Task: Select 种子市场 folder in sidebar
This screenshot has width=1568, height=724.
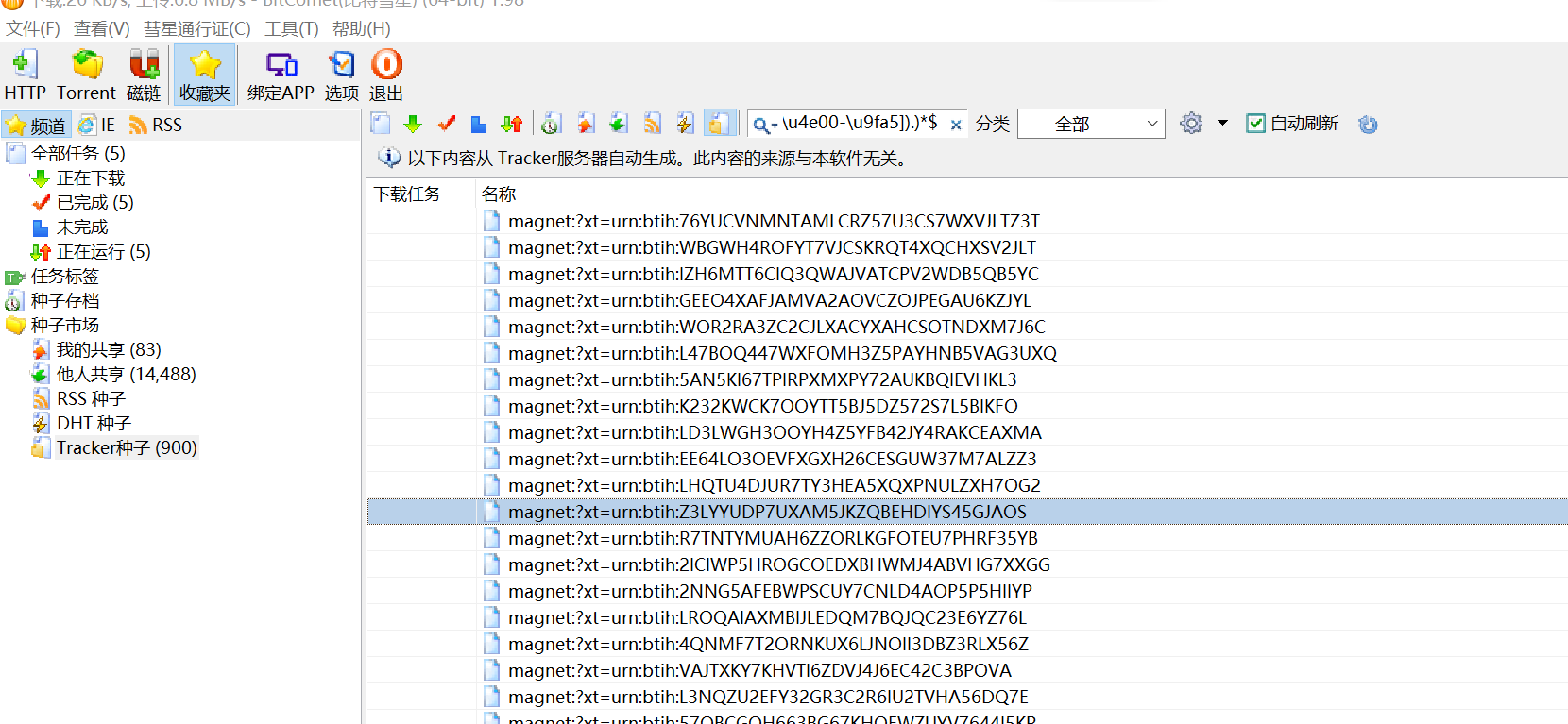Action: 65,325
